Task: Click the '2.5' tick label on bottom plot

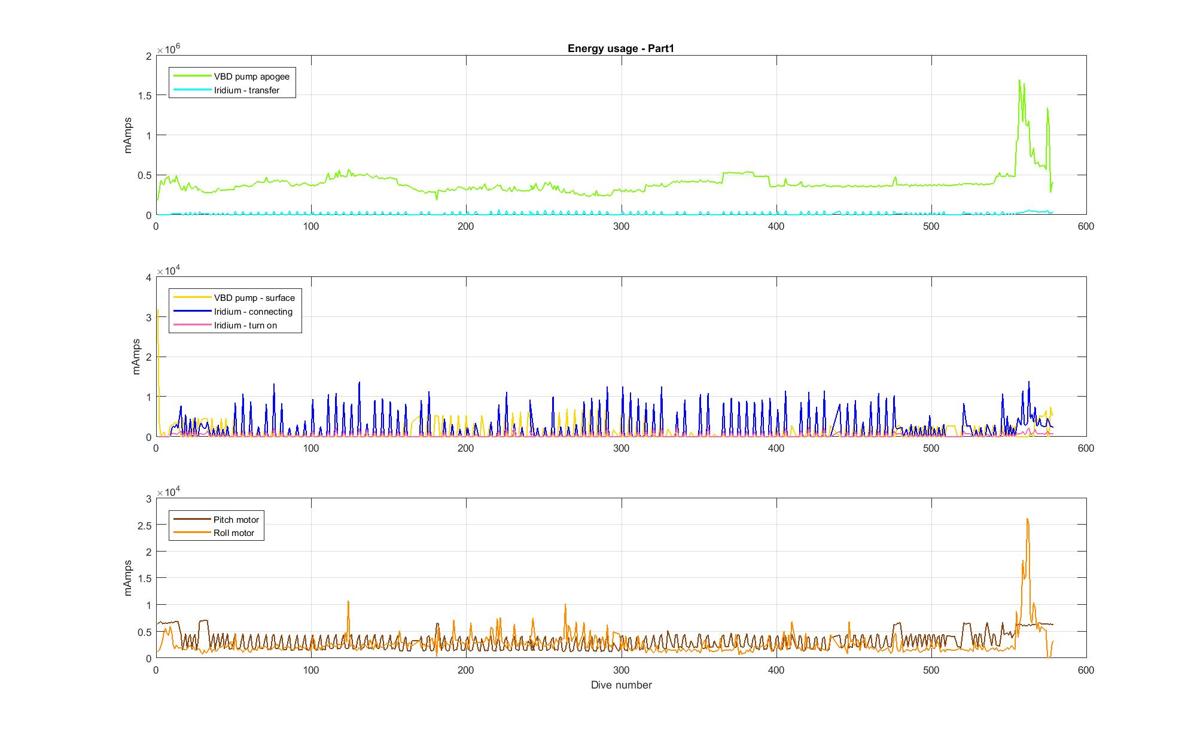Action: pos(144,525)
